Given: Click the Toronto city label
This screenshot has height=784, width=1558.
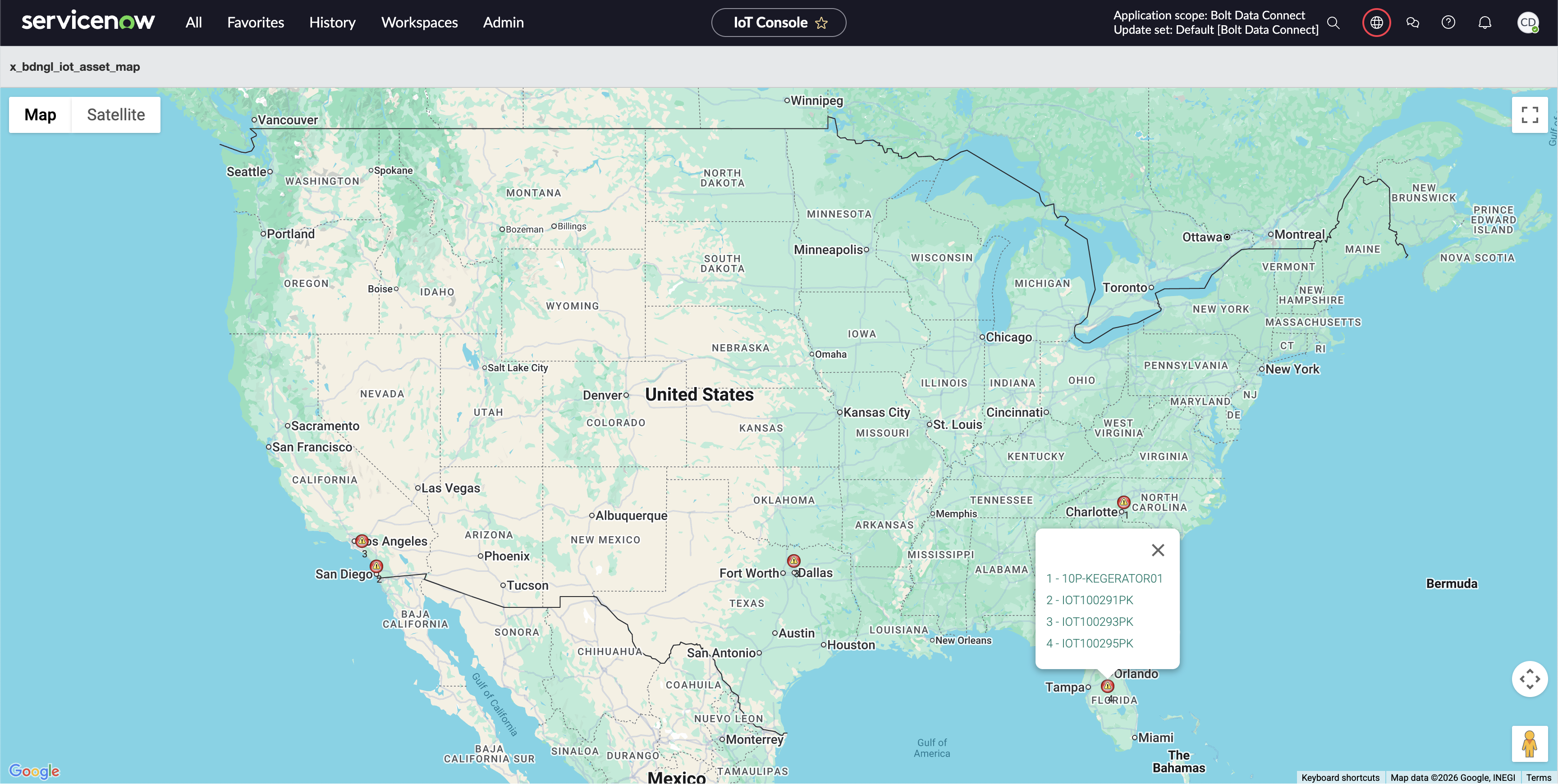Looking at the screenshot, I should point(1124,288).
